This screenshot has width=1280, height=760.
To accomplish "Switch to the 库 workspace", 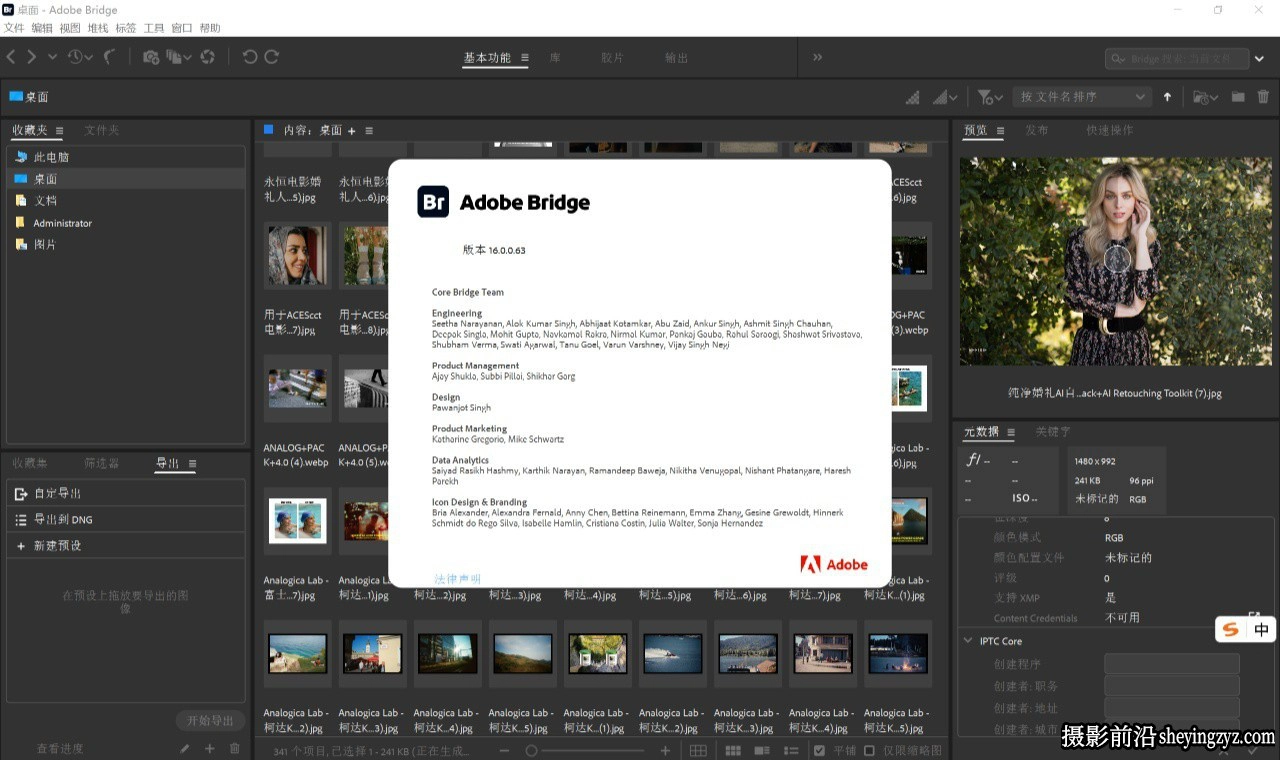I will 555,58.
